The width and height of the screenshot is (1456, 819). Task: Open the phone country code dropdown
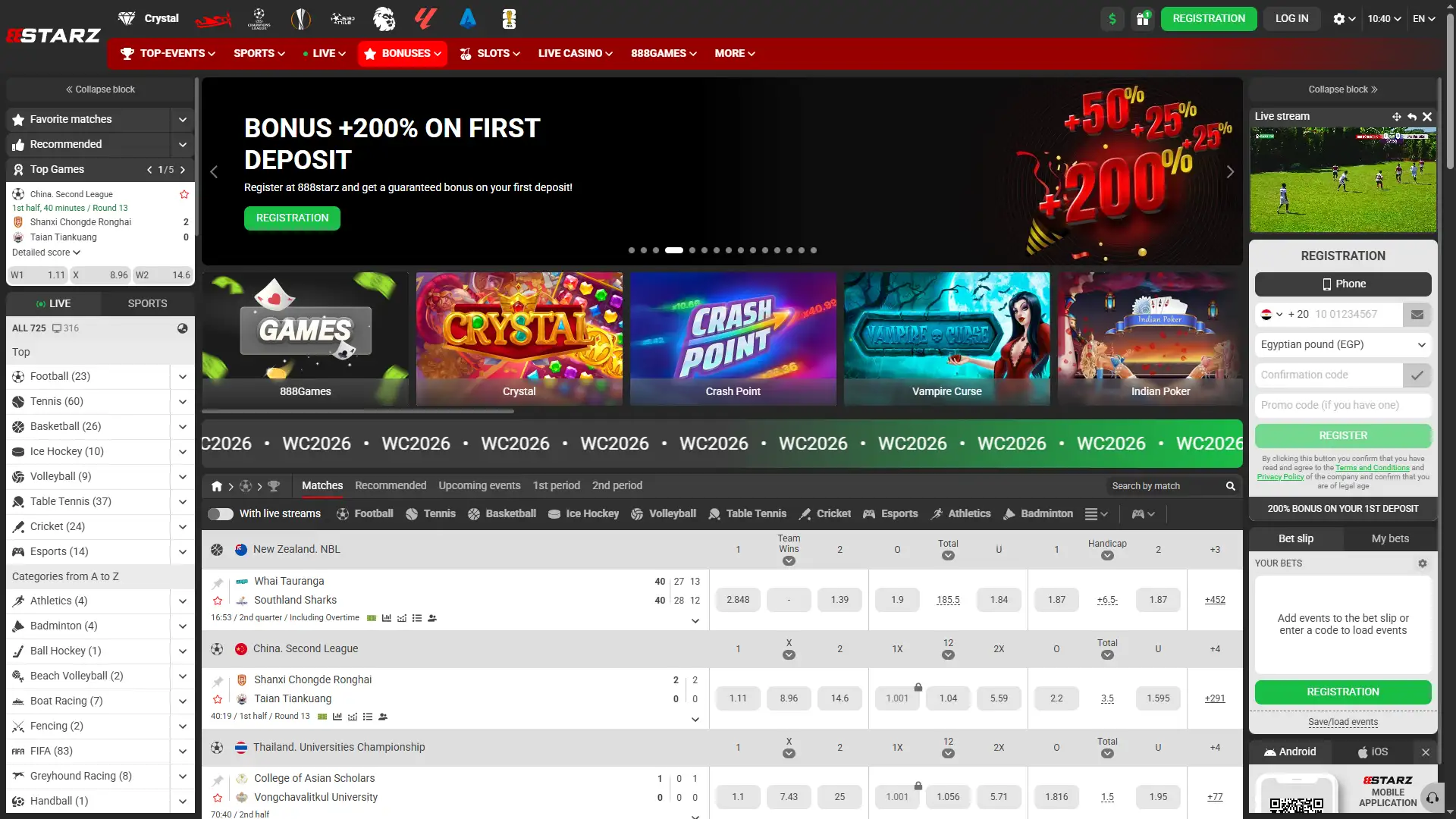1272,315
